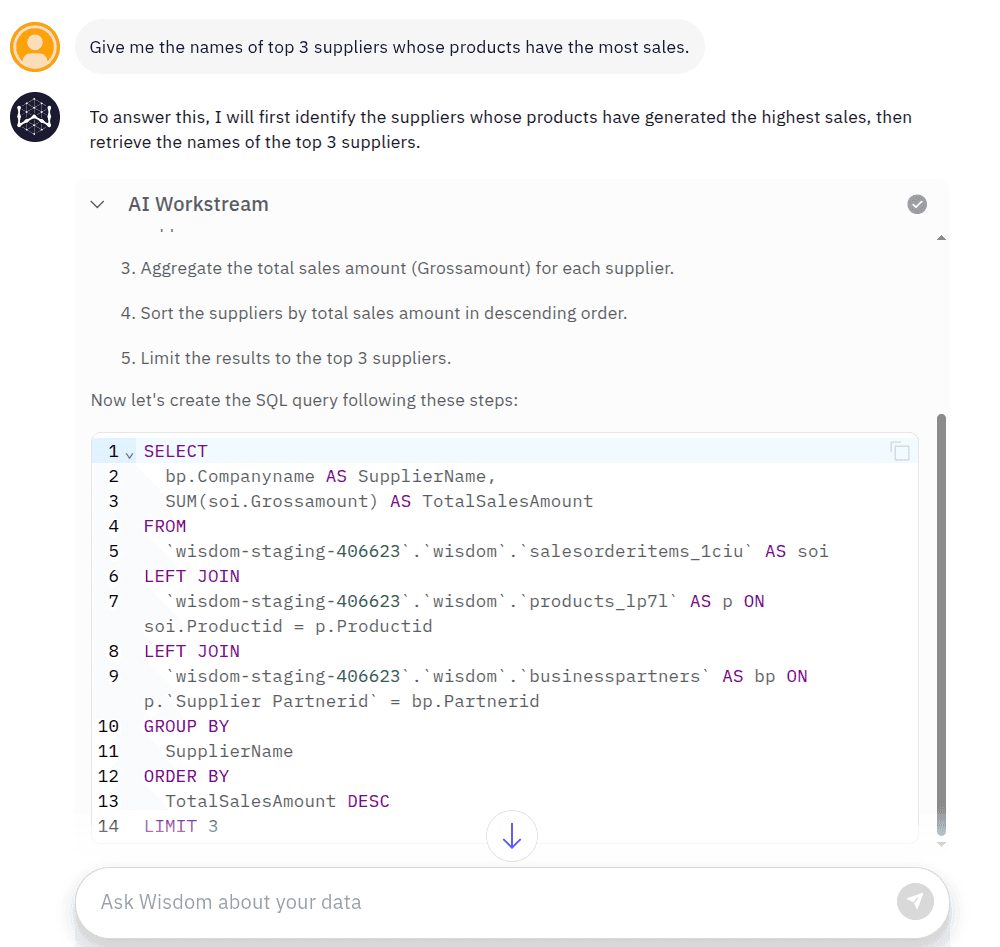This screenshot has height=947, width=1000.
Task: Click the Wisdom AI assistant logo icon
Action: coord(35,117)
